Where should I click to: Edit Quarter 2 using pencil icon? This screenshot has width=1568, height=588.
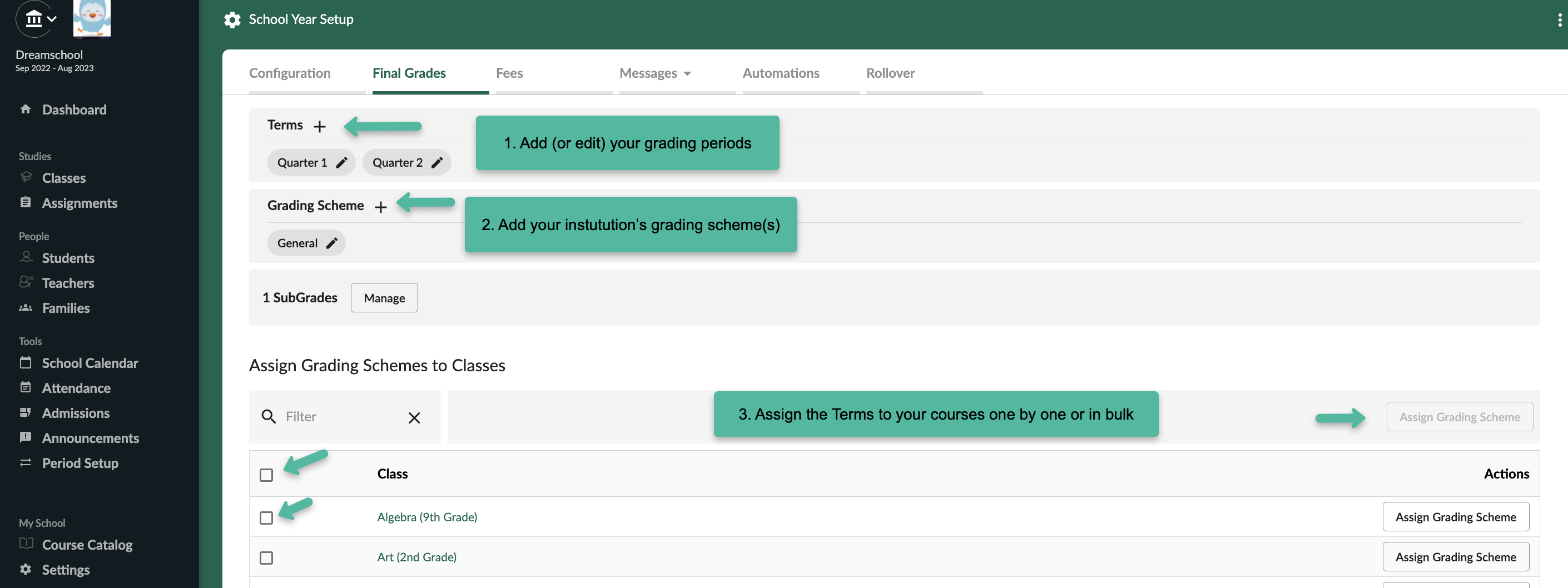(x=437, y=162)
